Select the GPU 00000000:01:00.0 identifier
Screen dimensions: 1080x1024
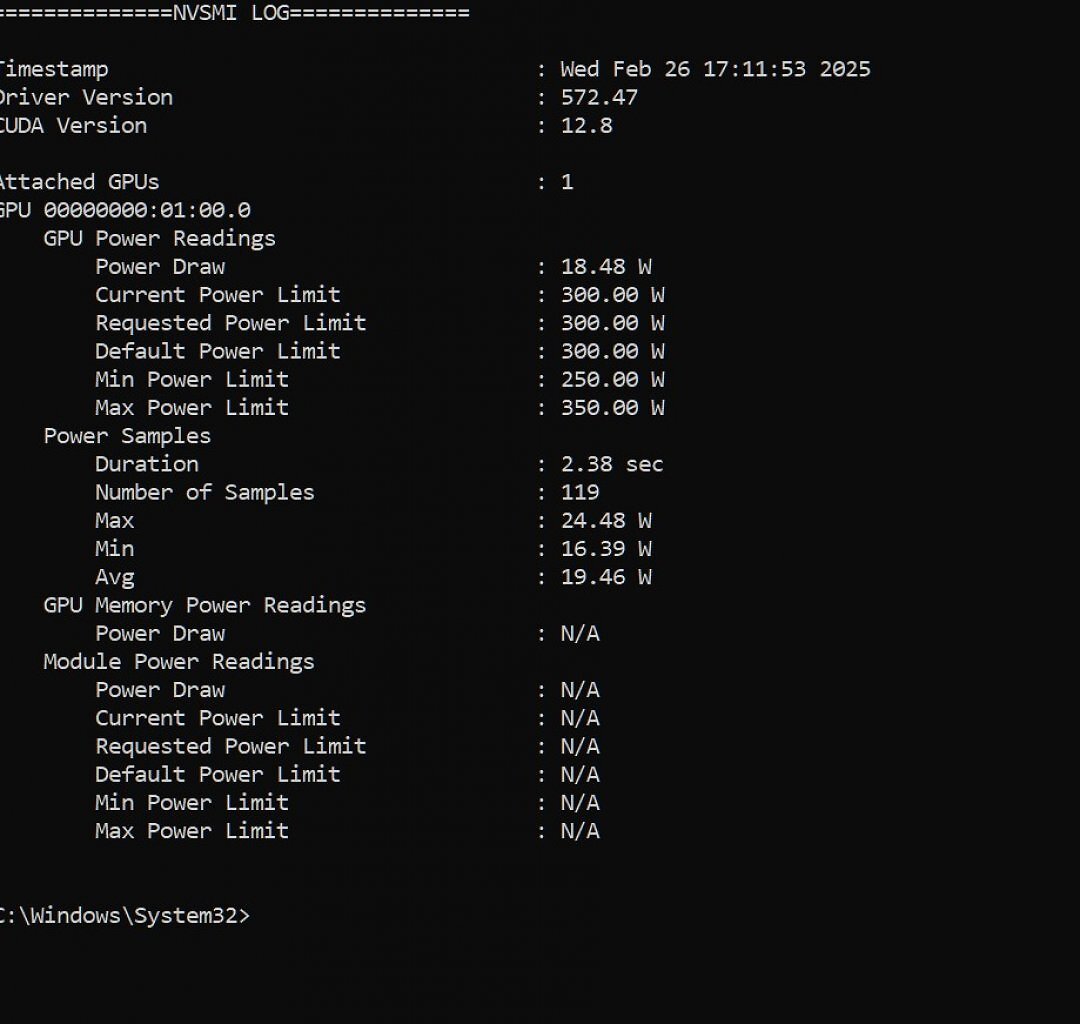(125, 210)
